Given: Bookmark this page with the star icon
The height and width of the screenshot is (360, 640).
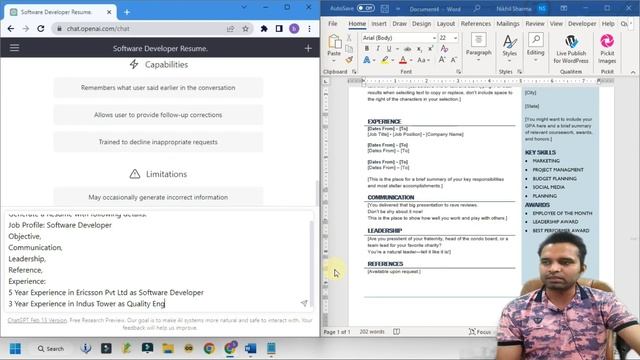Looking at the screenshot, I should point(245,29).
